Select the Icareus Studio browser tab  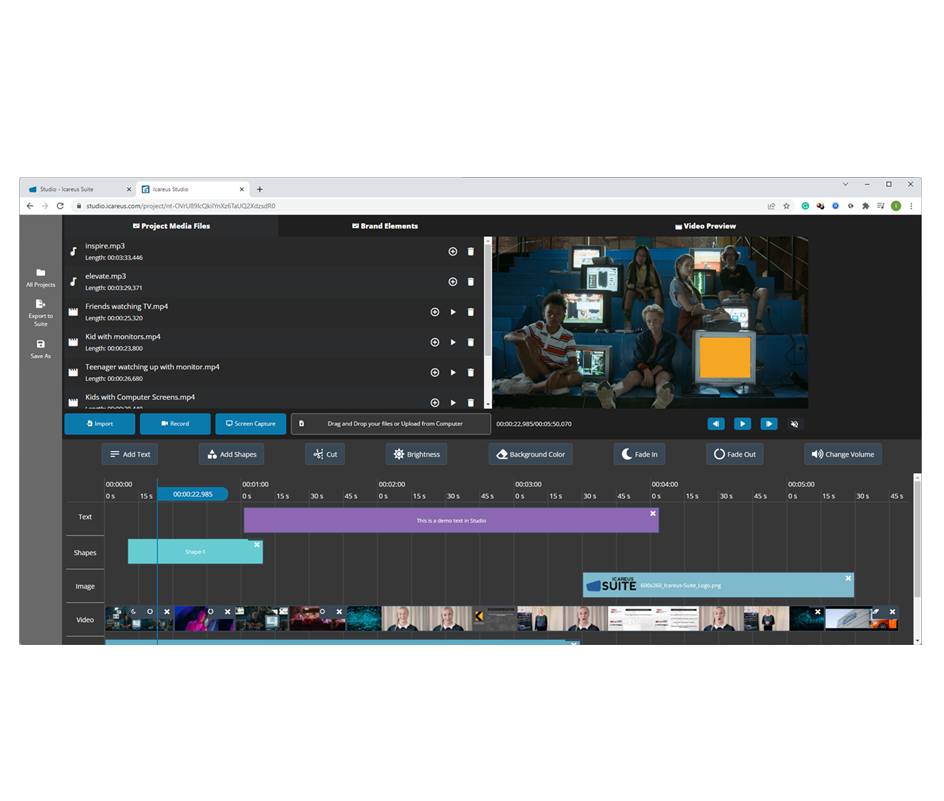(x=193, y=189)
